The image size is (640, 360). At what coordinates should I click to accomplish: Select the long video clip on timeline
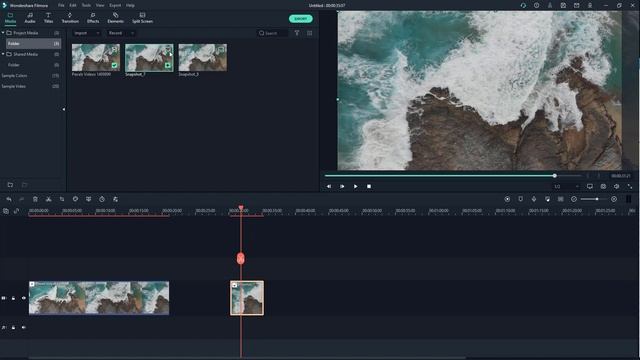click(x=99, y=298)
